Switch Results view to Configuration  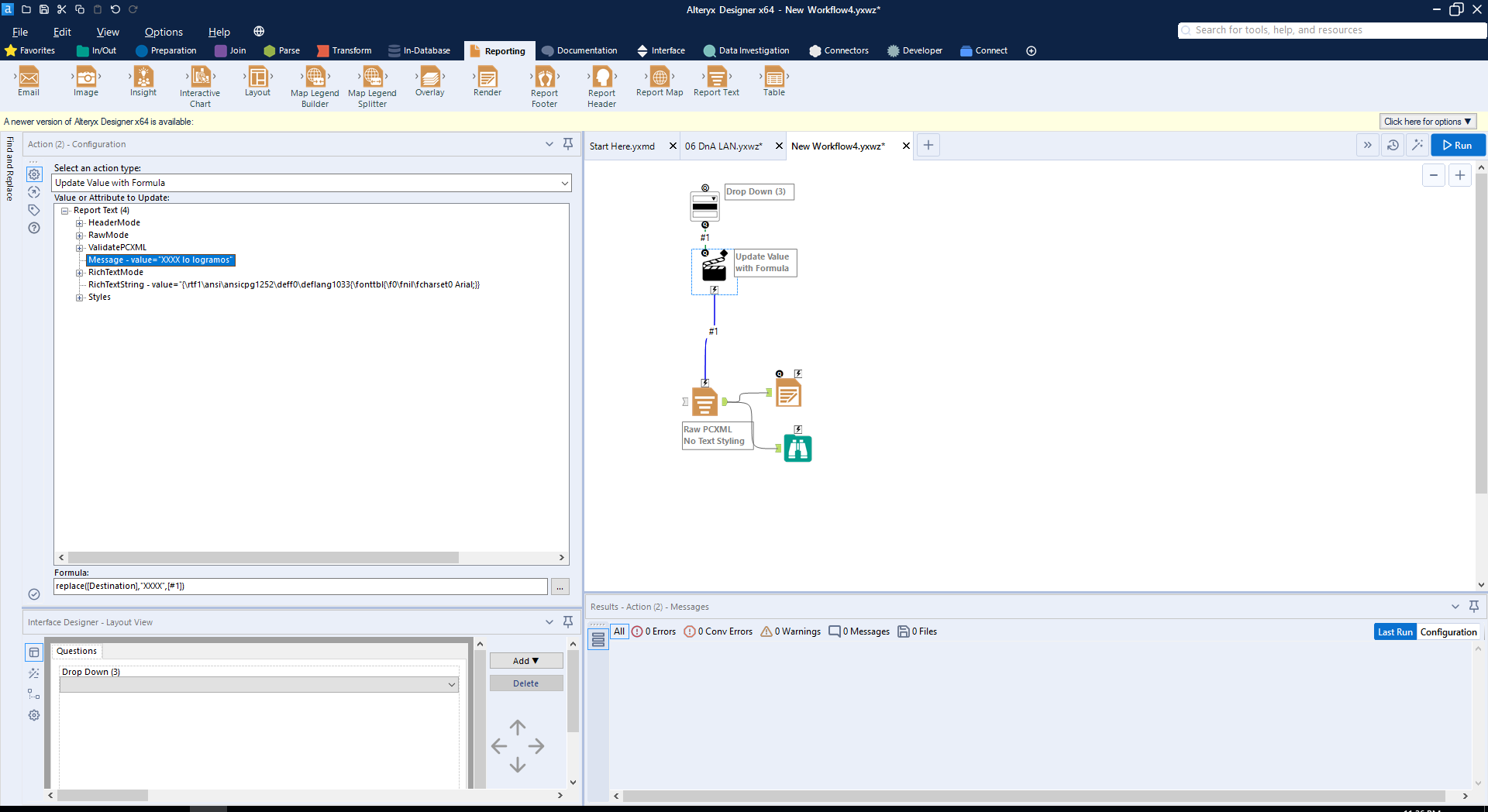[x=1448, y=631]
